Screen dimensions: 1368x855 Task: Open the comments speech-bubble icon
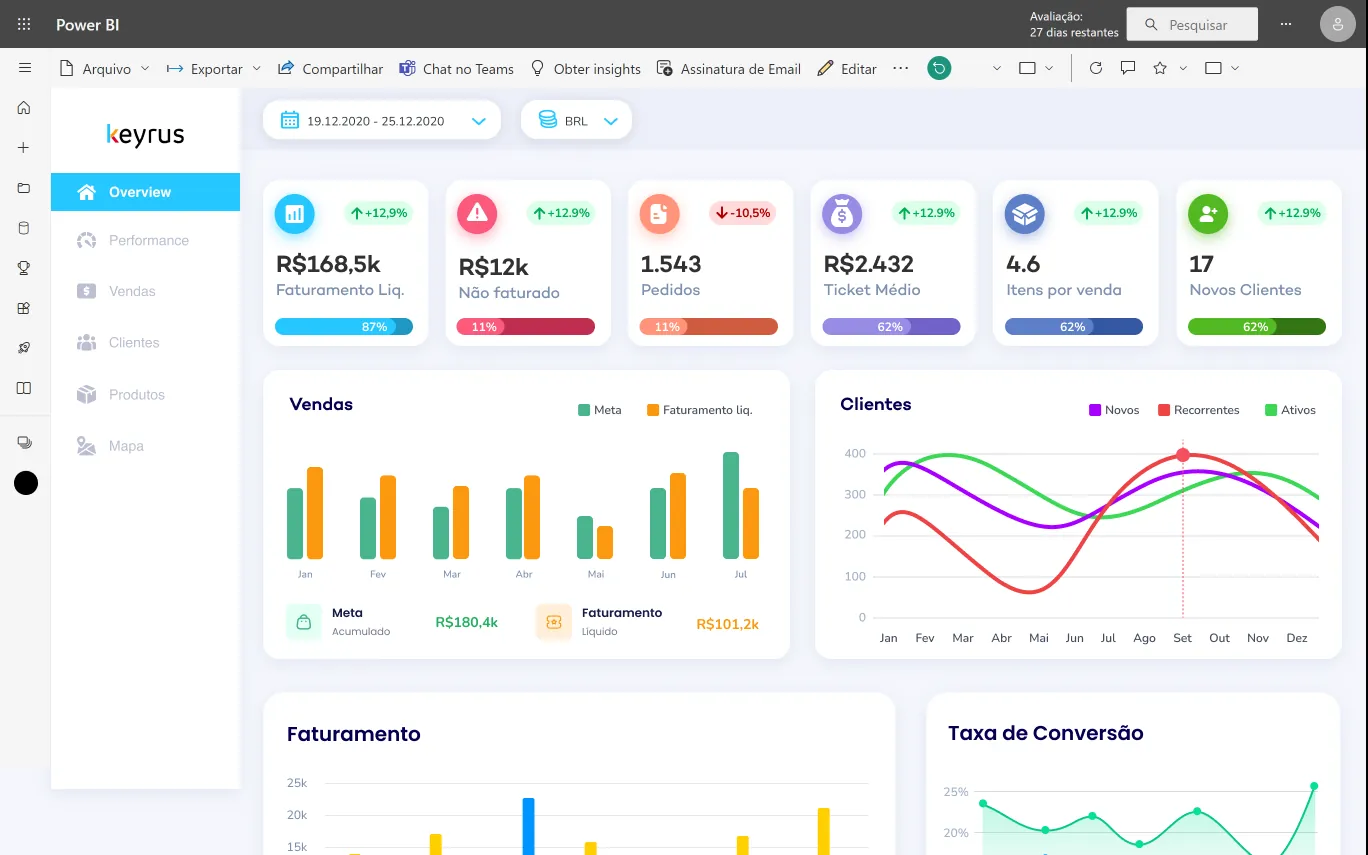click(1128, 68)
